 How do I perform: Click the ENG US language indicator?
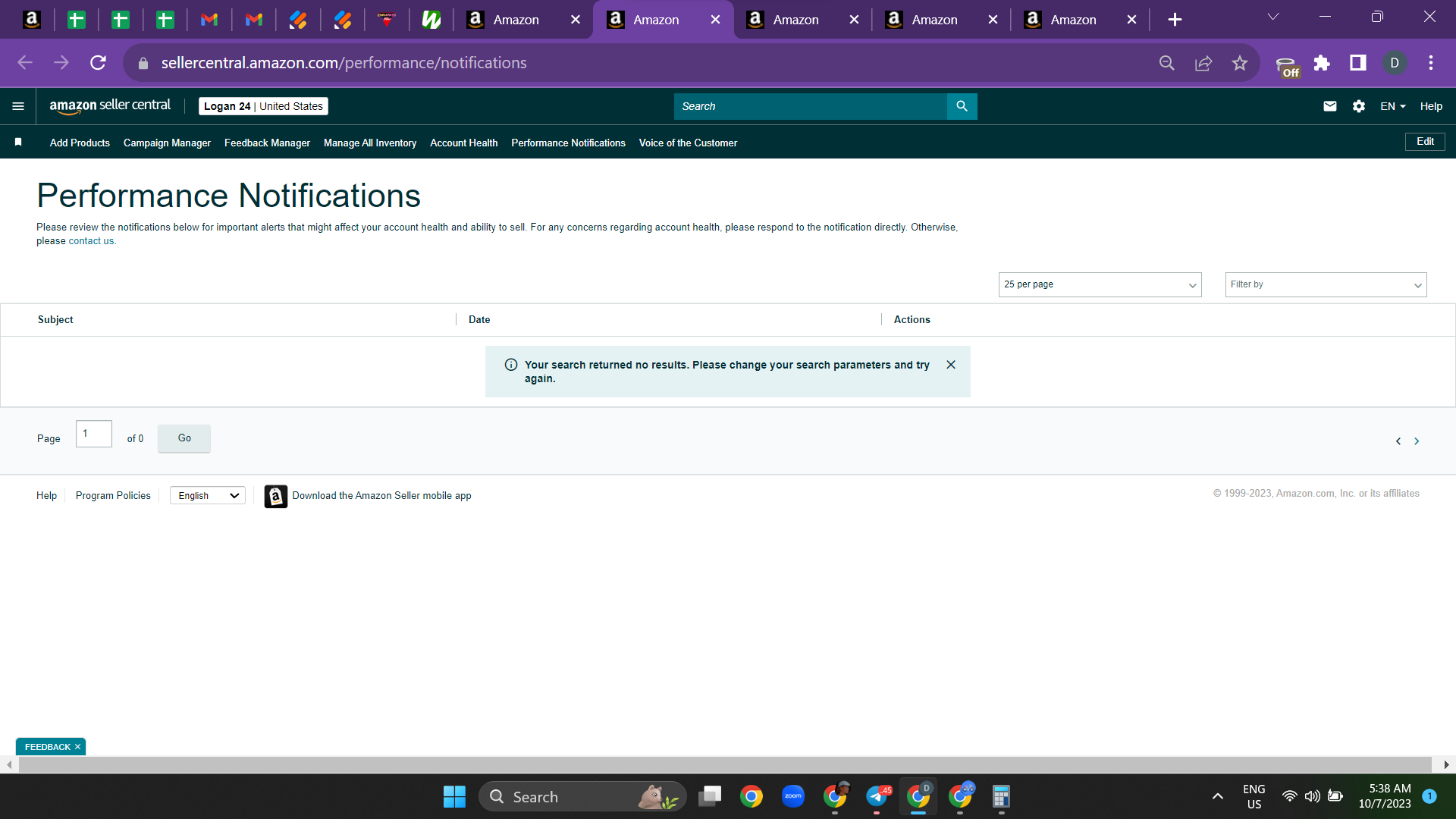[1254, 796]
